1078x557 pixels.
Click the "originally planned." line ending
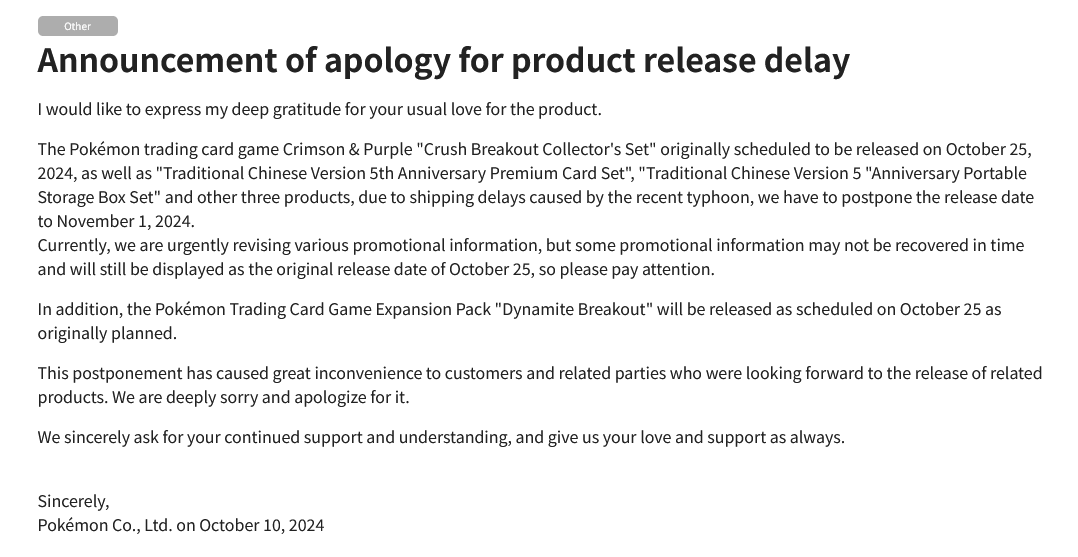(107, 334)
